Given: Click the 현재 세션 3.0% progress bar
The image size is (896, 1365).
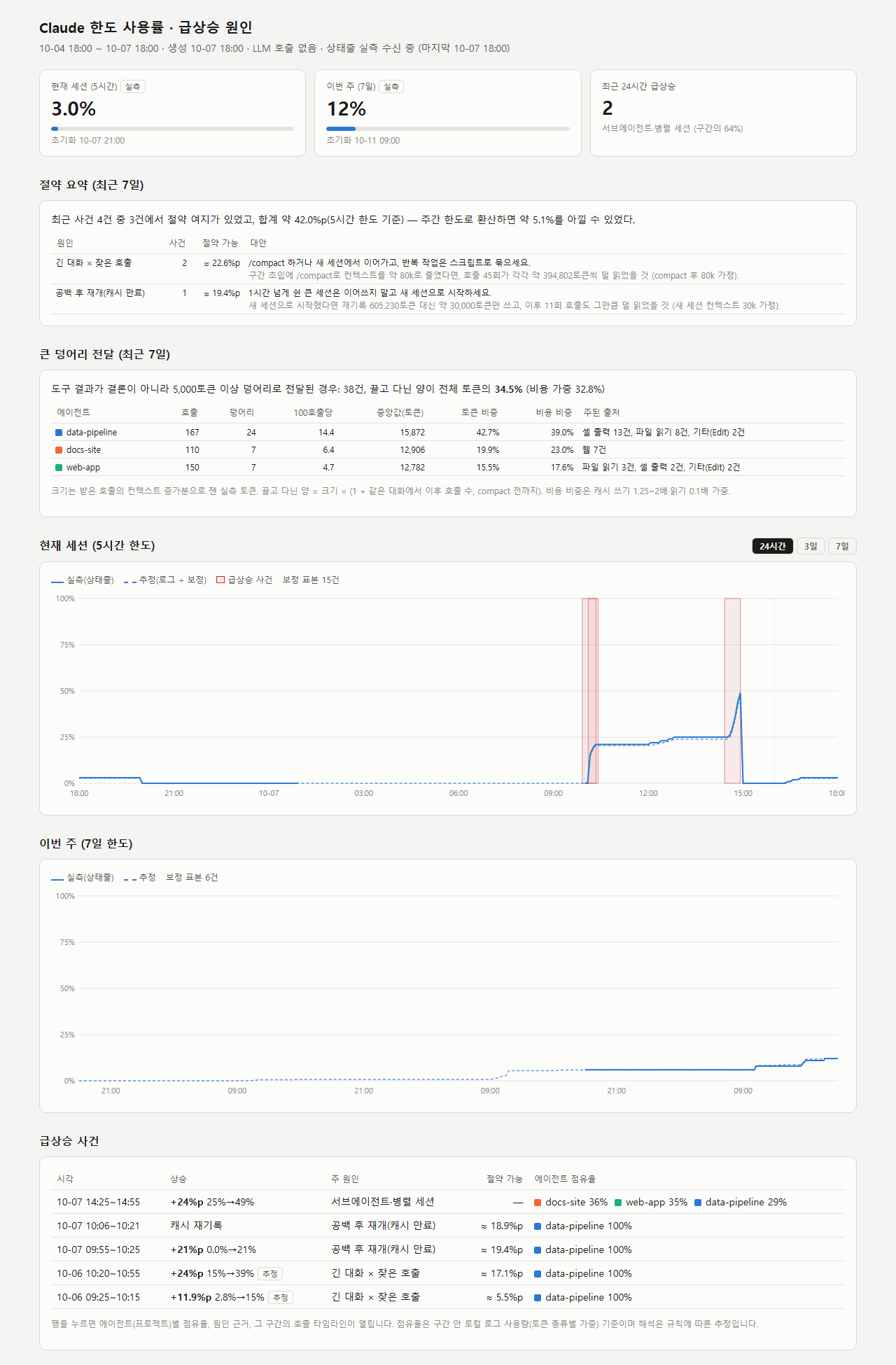Looking at the screenshot, I should click(172, 129).
